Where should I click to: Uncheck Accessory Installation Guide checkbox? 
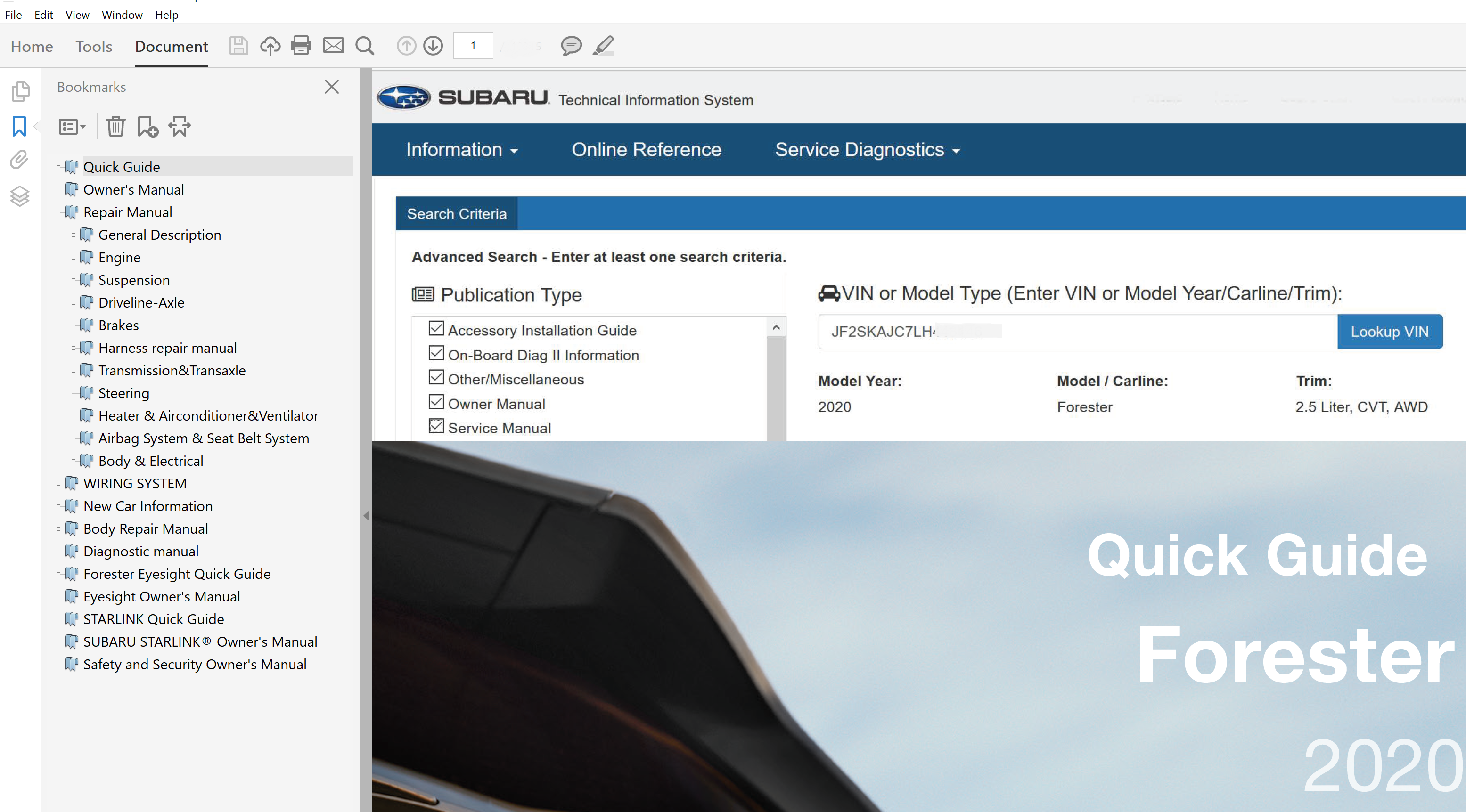436,328
